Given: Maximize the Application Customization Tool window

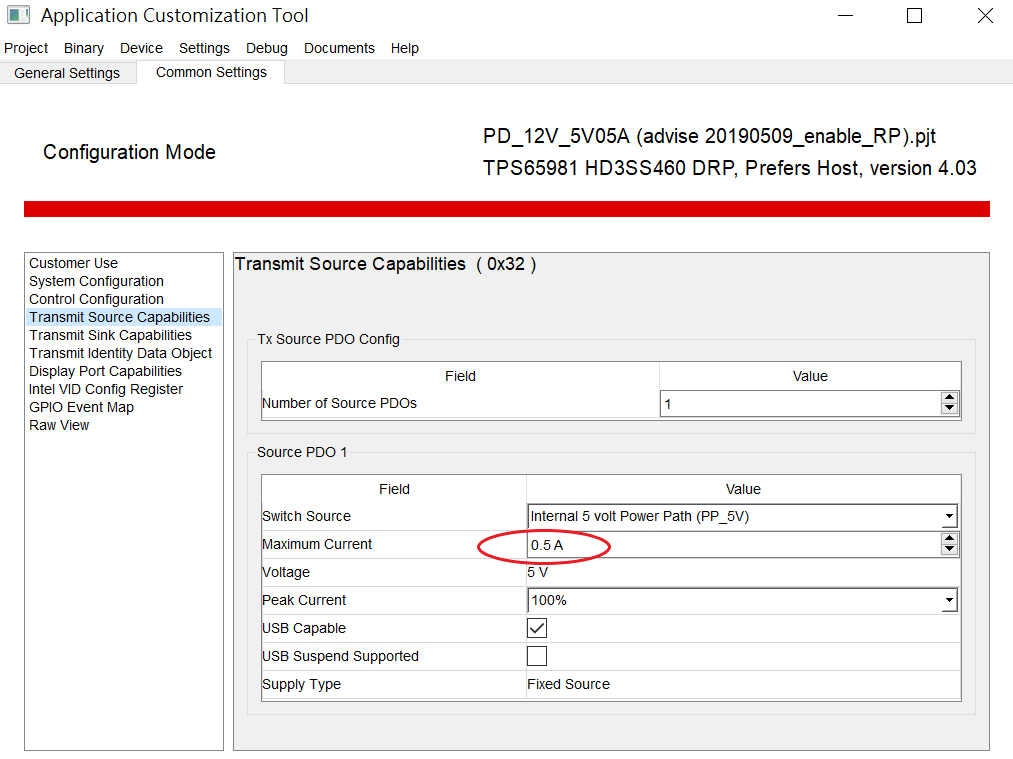Looking at the screenshot, I should coord(914,16).
